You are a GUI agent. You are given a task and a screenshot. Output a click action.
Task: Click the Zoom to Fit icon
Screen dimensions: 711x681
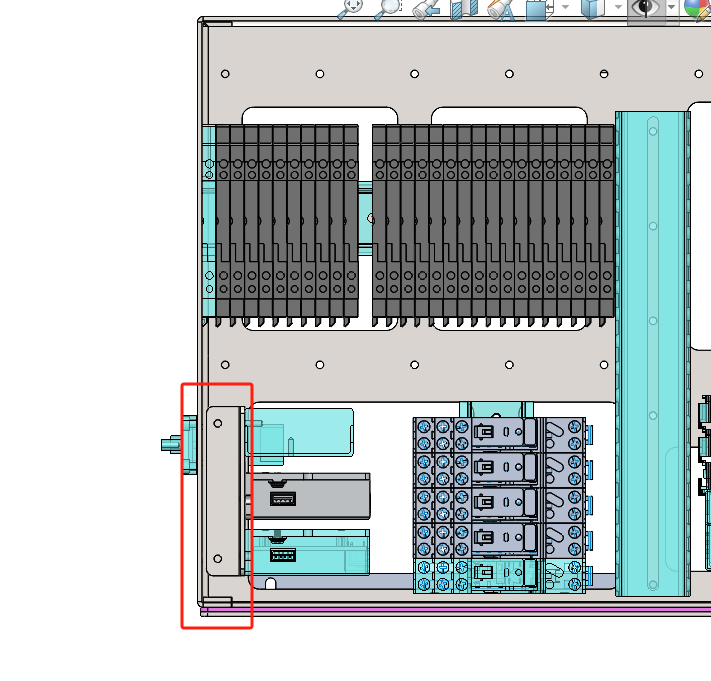click(350, 8)
